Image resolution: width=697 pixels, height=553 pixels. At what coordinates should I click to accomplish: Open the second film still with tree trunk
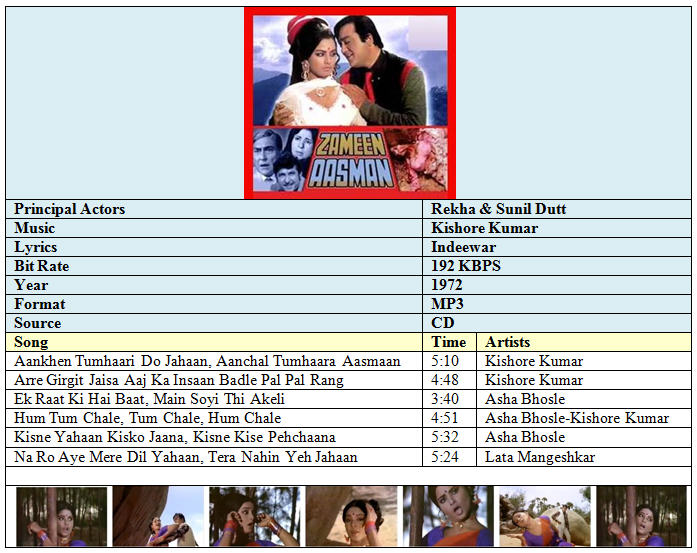[158, 517]
